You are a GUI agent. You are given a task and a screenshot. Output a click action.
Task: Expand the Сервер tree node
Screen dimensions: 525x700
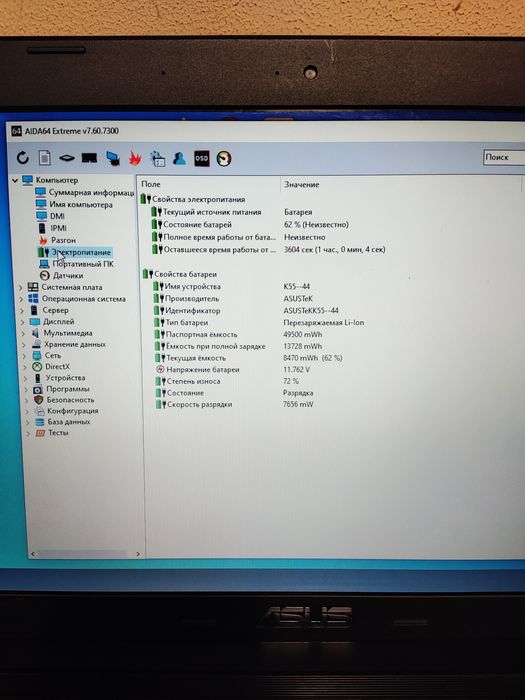22,310
